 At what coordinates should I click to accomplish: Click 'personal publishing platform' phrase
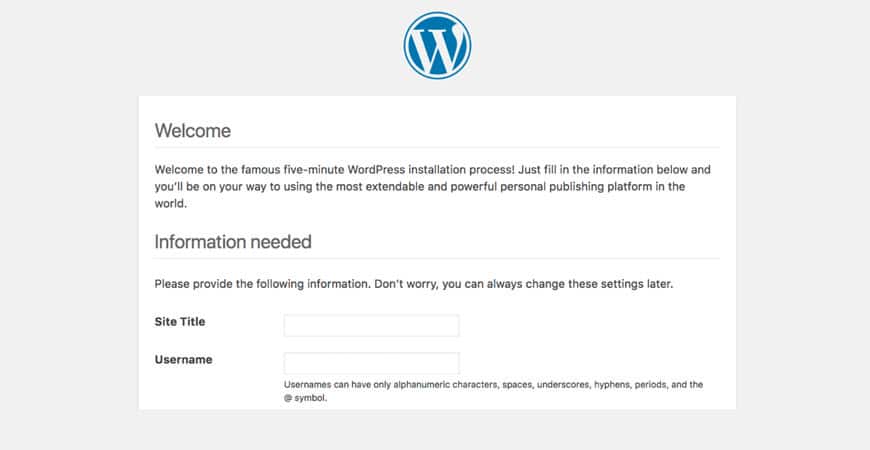click(x=575, y=186)
